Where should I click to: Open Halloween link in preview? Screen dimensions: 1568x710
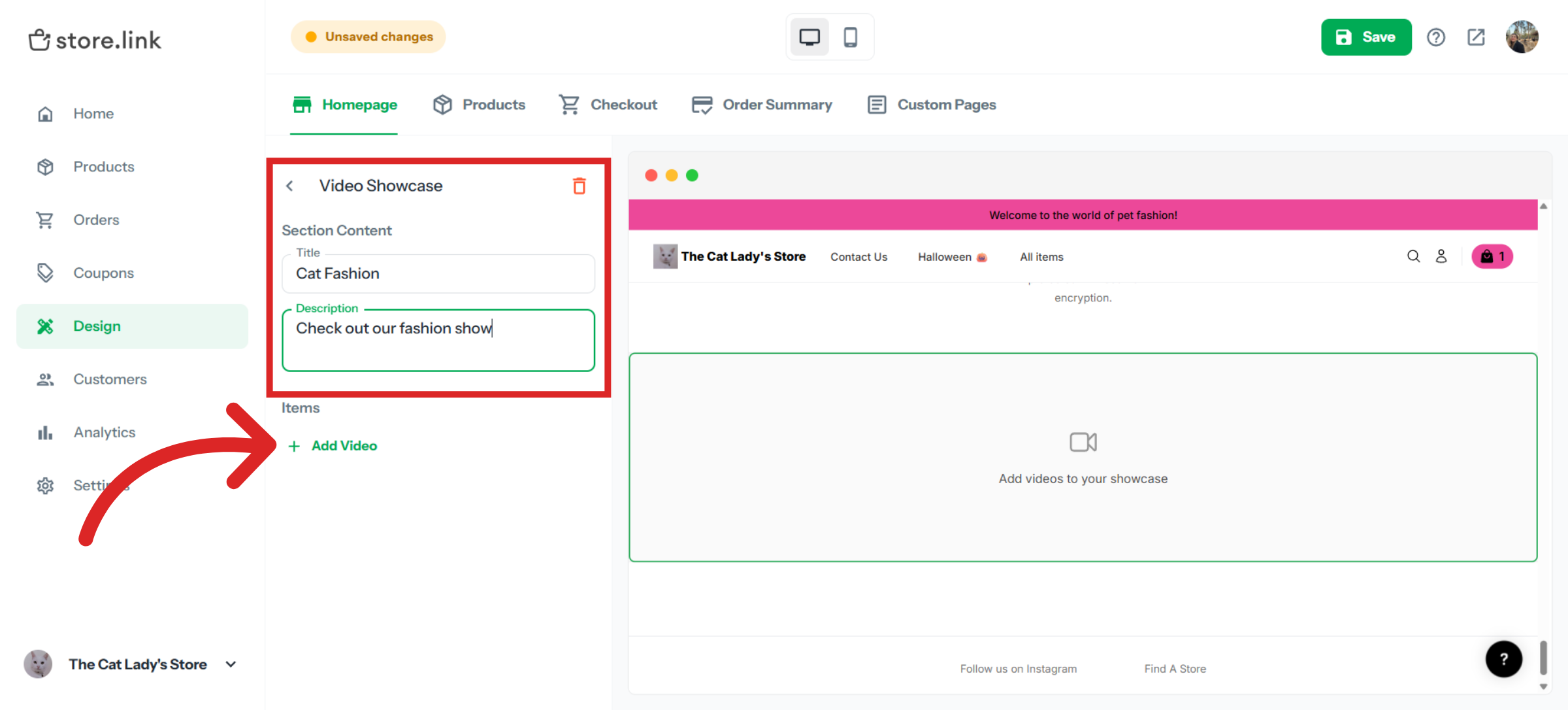click(x=953, y=257)
